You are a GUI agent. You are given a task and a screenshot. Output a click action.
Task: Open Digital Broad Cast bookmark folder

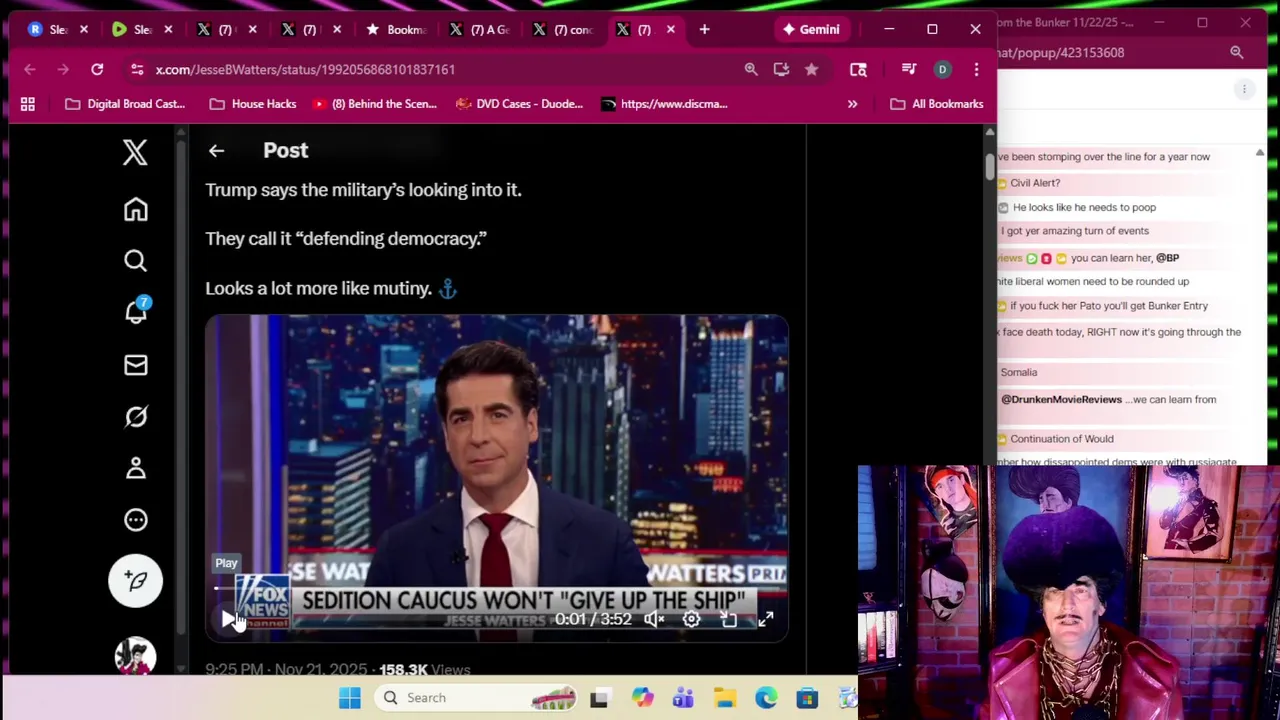[125, 104]
